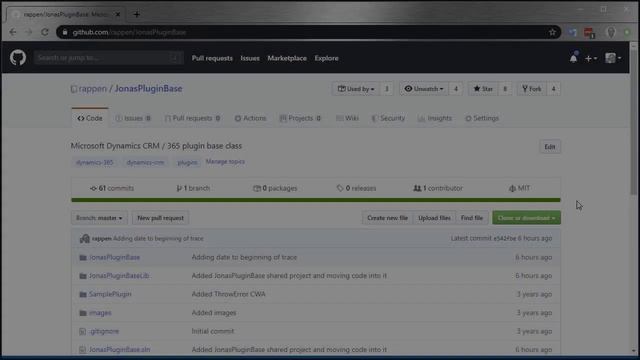The width and height of the screenshot is (640, 360).
Task: View 0 releases
Action: (x=357, y=189)
